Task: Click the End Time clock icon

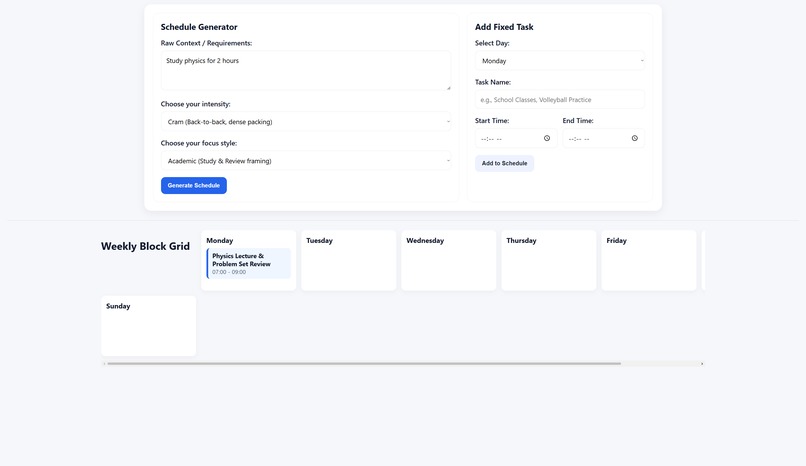Action: pyautogui.click(x=635, y=138)
